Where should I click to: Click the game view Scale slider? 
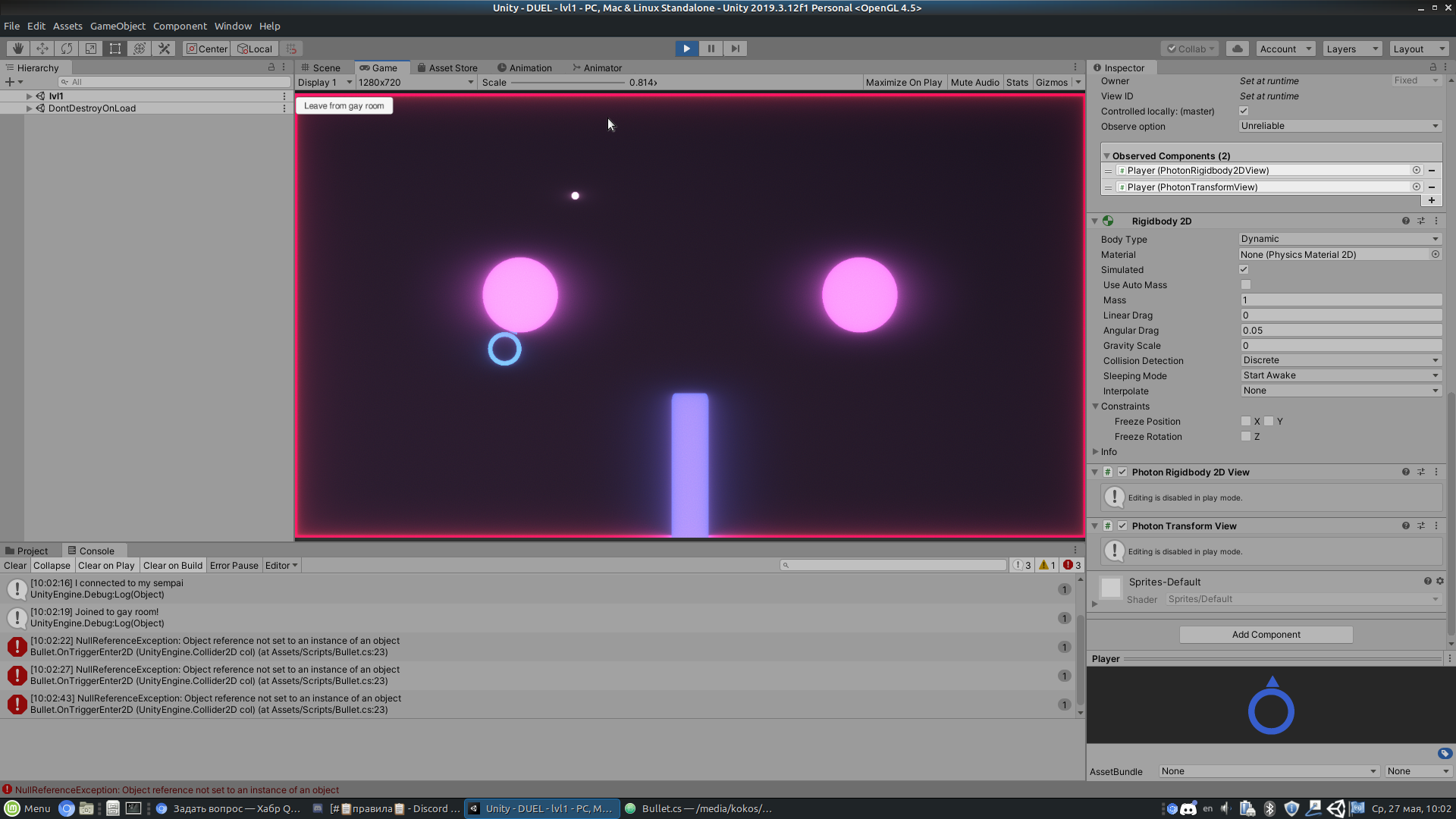tap(568, 82)
